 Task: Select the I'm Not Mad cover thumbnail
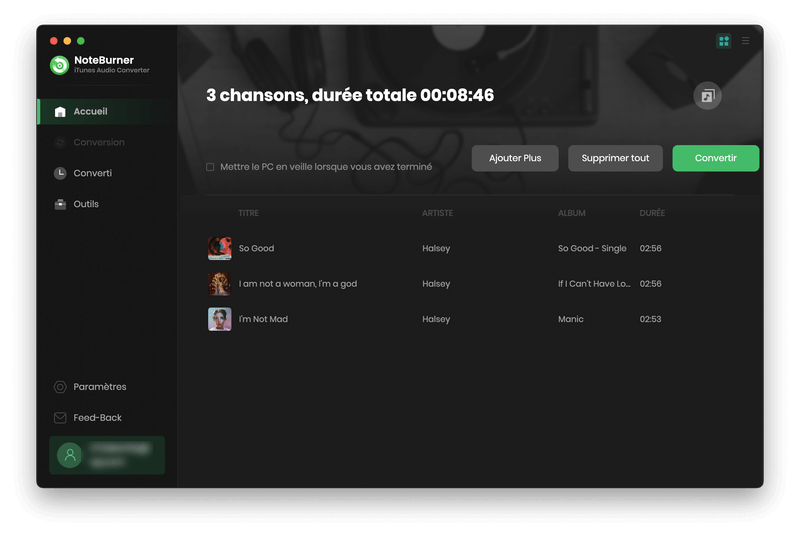pos(219,319)
